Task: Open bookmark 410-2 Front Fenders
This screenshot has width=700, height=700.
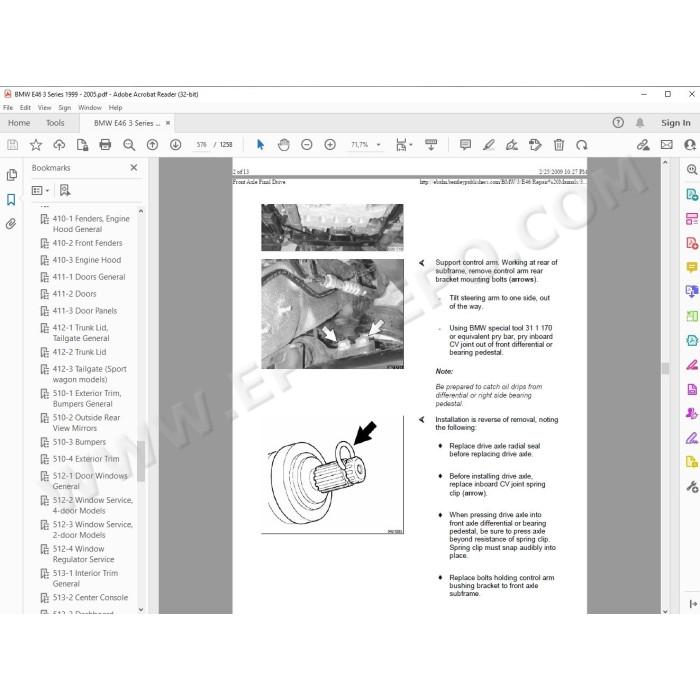Action: click(x=88, y=243)
